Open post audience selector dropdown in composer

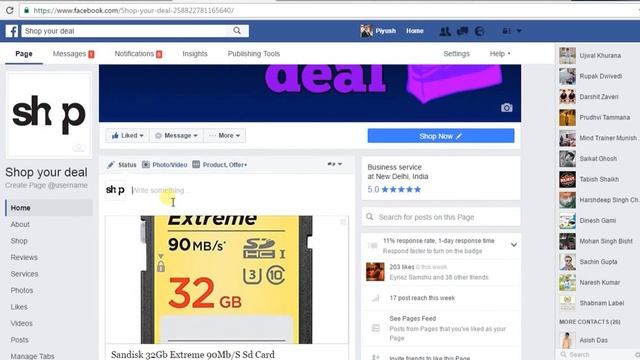(335, 164)
